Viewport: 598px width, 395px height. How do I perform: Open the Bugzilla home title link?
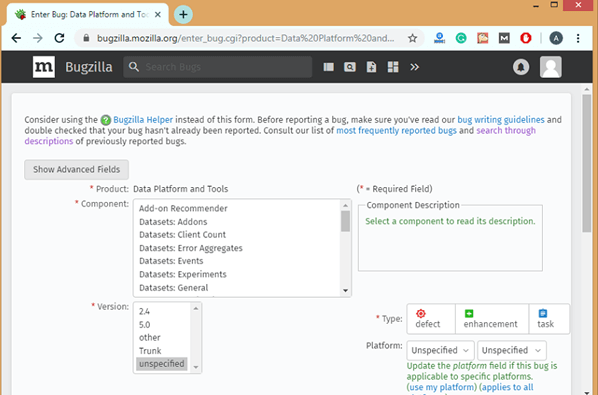click(88, 67)
